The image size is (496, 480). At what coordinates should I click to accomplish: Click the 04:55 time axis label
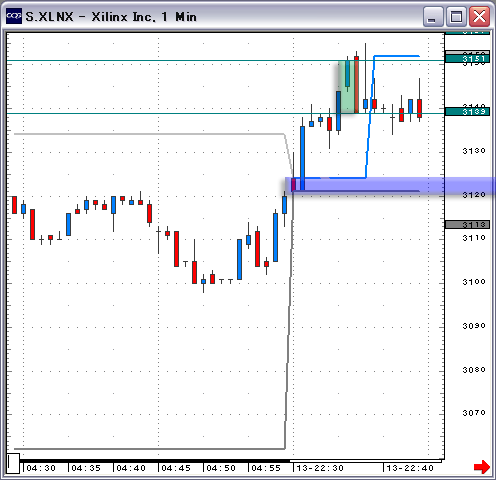[266, 468]
